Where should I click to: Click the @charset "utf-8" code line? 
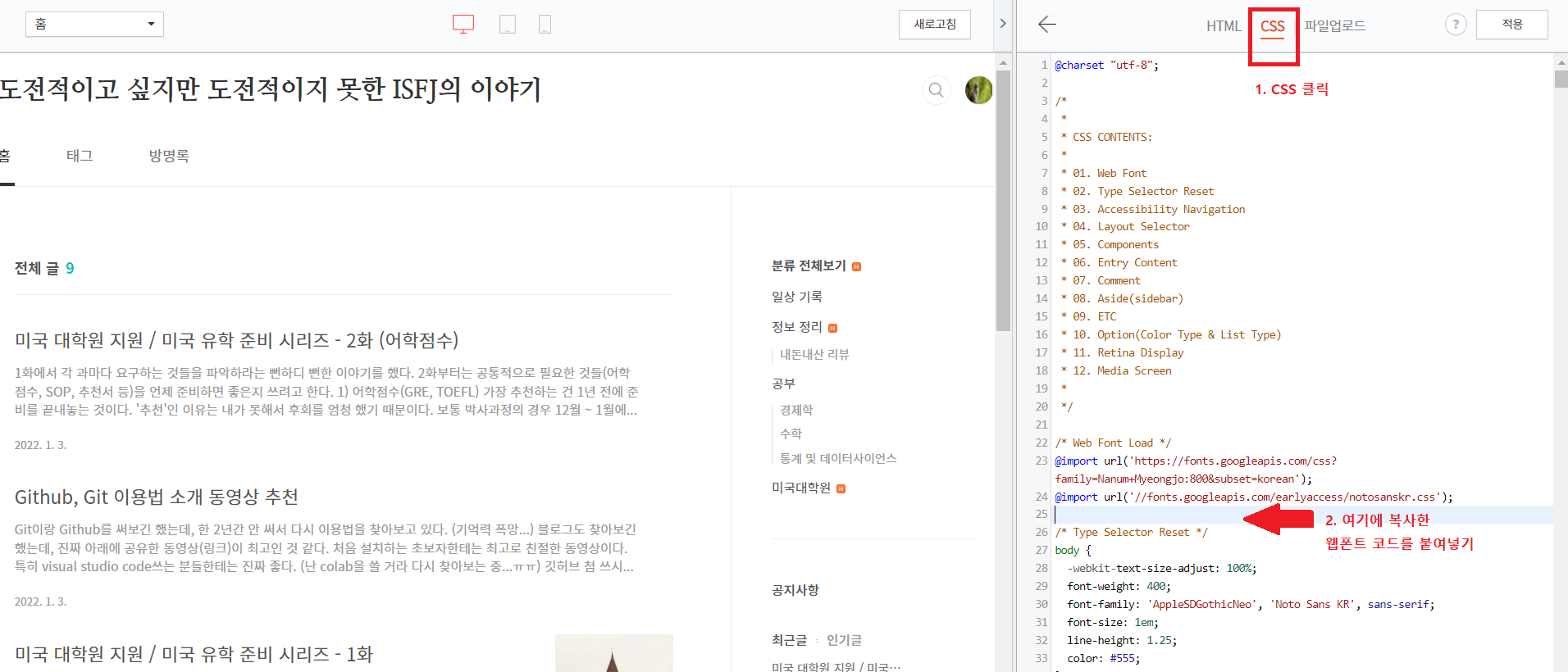click(1106, 66)
